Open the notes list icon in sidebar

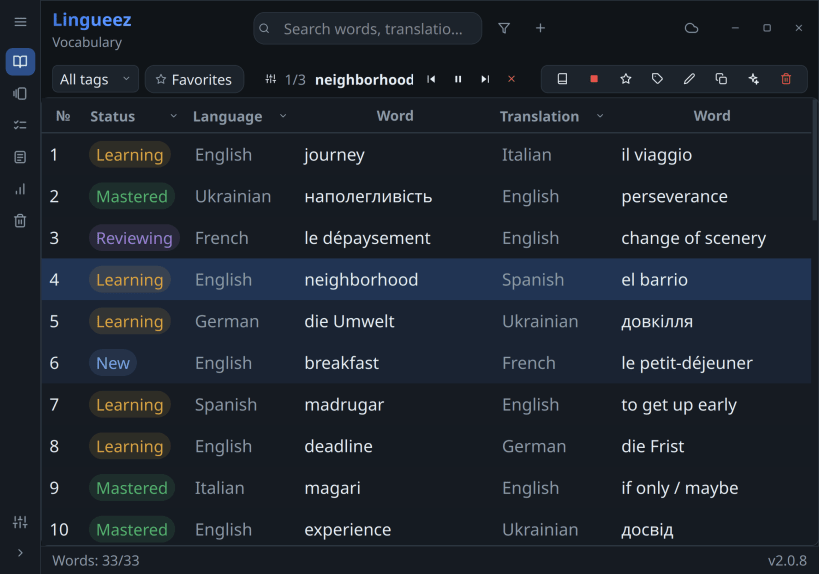(x=20, y=157)
